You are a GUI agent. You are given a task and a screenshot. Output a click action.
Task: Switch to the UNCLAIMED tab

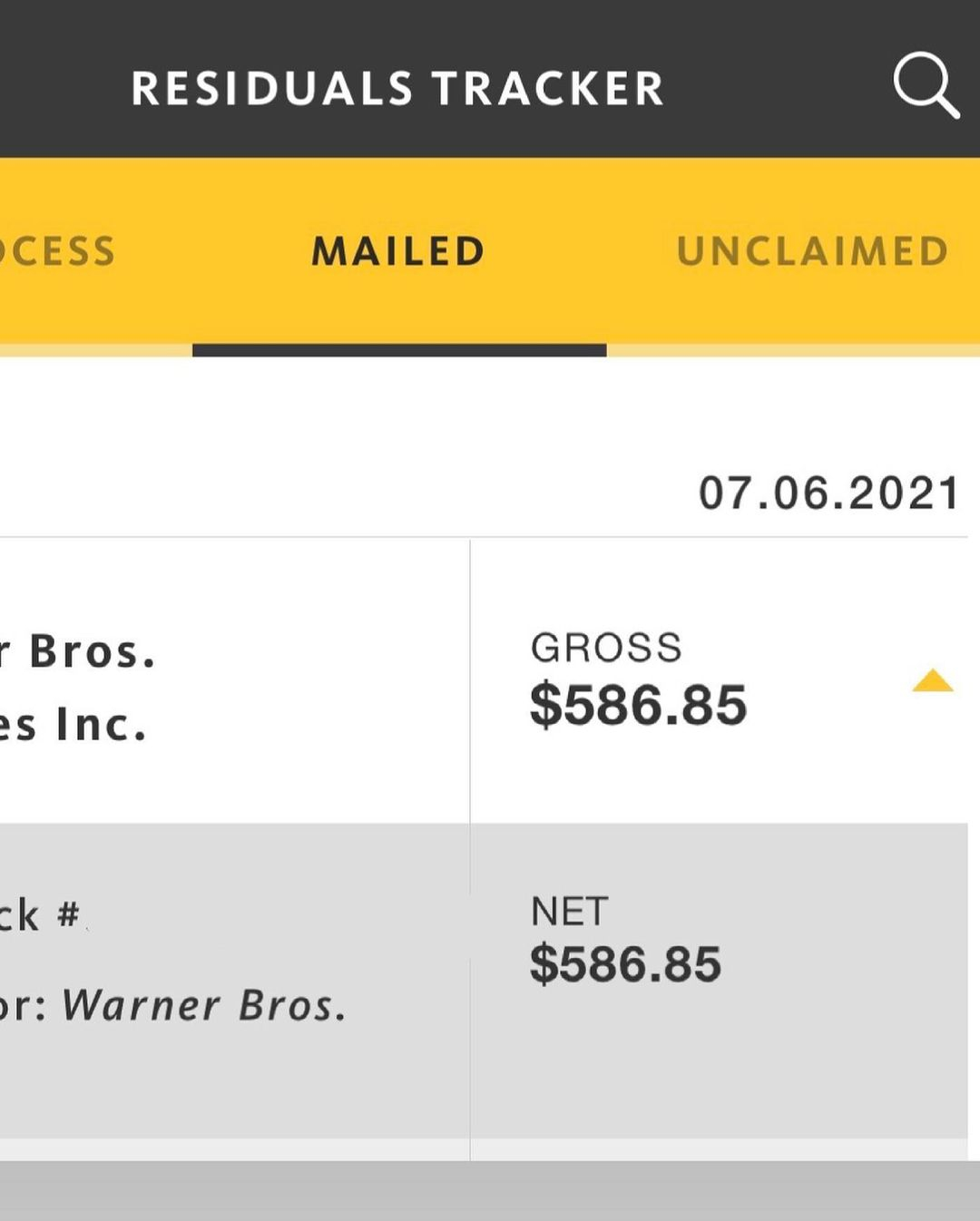(x=812, y=251)
